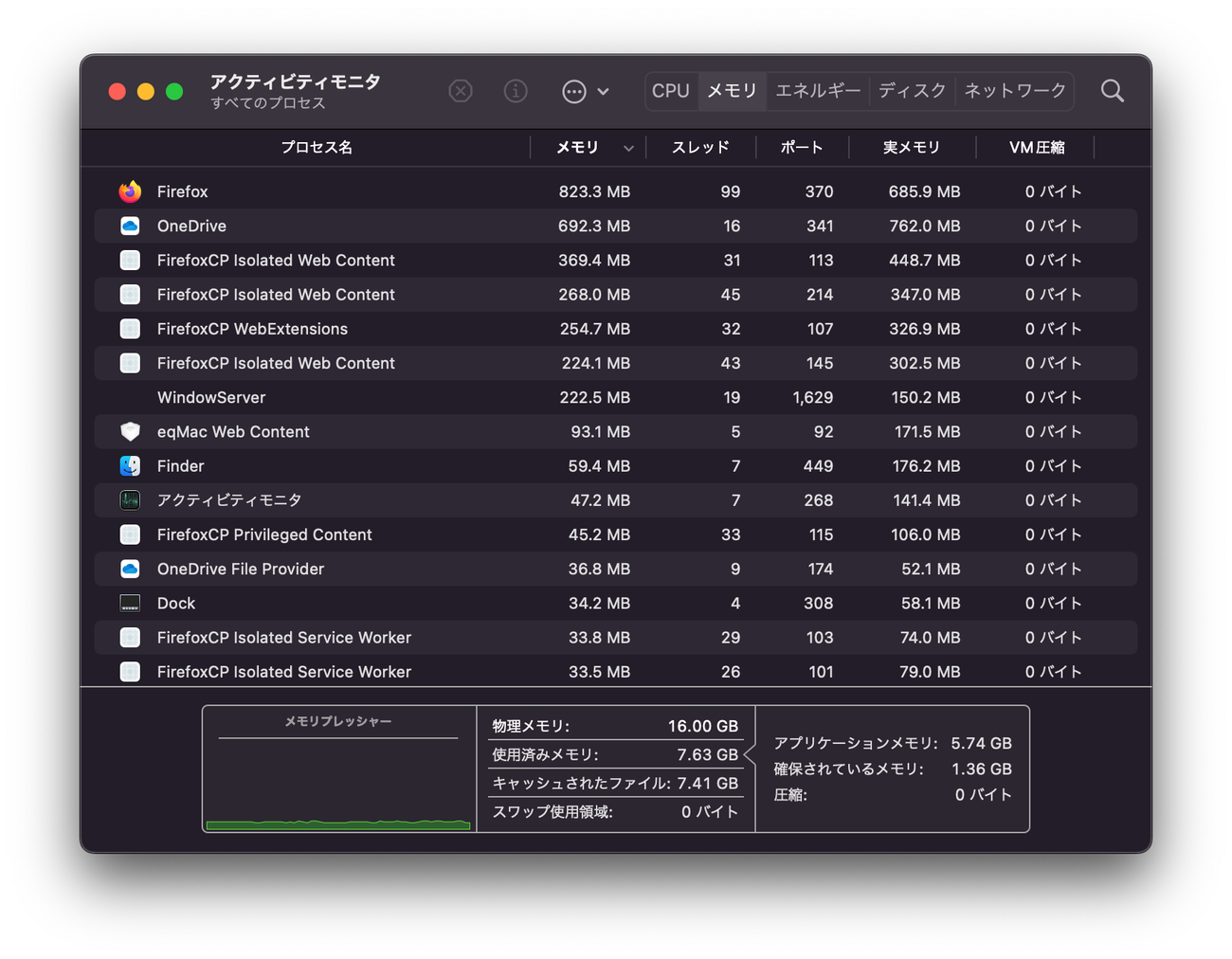The image size is (1232, 959).
Task: Switch to the ディスク tab
Action: coord(912,91)
